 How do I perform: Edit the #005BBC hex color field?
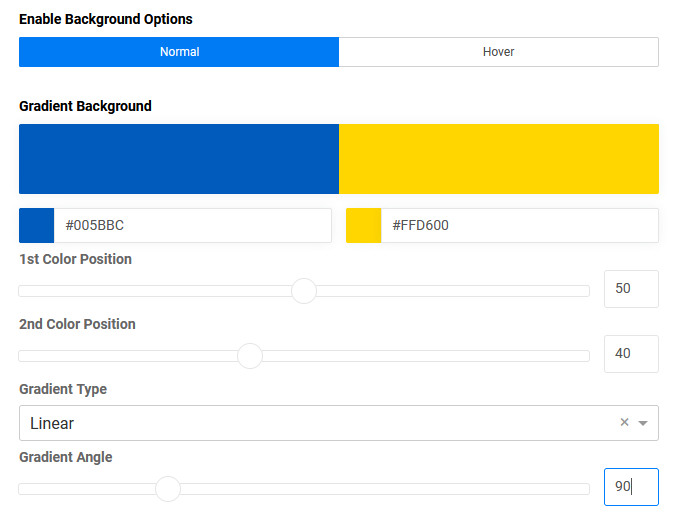192,226
